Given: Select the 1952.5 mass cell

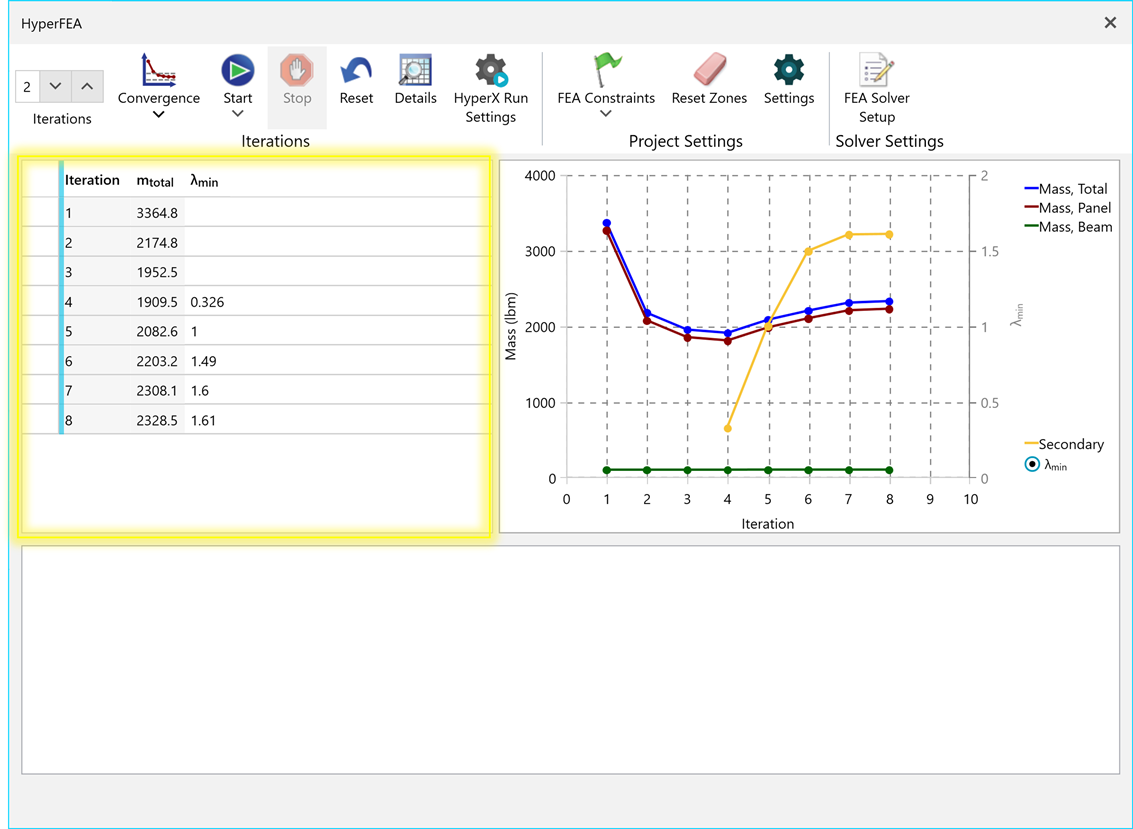Looking at the screenshot, I should click(x=157, y=272).
